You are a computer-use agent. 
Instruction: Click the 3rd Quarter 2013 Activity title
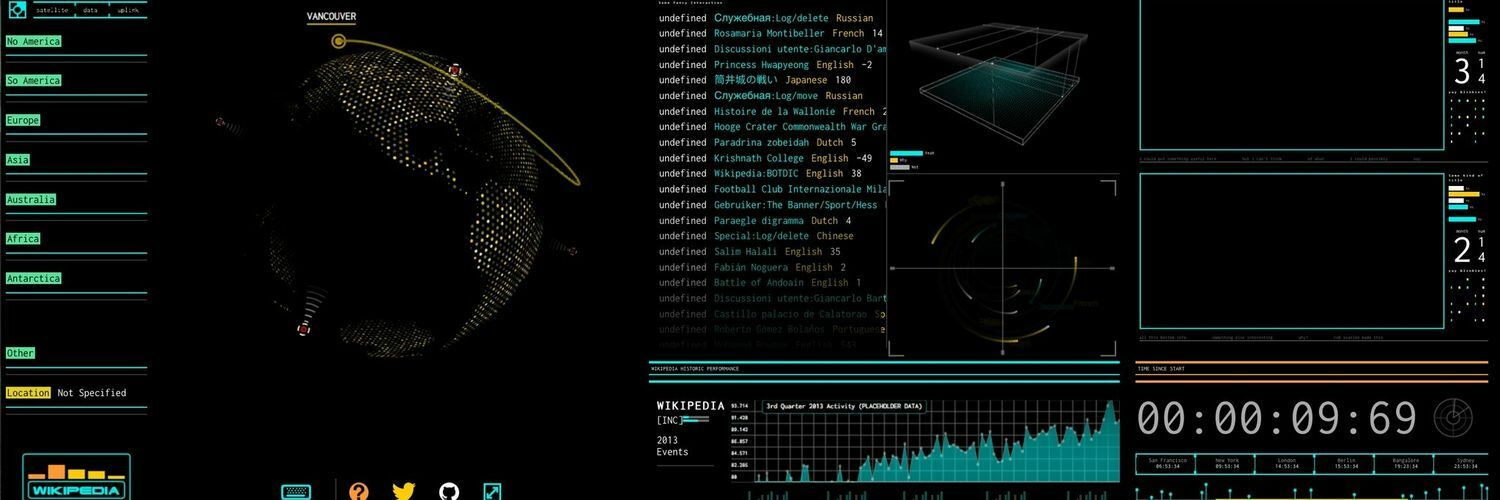(844, 407)
